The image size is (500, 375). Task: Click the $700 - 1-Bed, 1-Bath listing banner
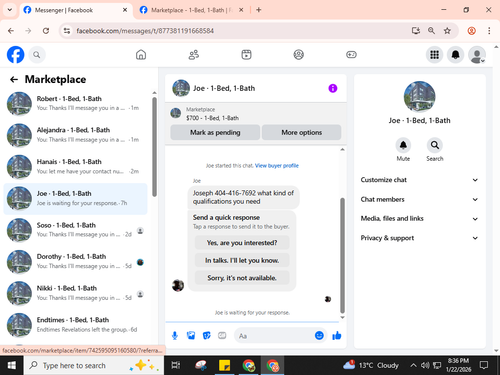[x=256, y=114]
